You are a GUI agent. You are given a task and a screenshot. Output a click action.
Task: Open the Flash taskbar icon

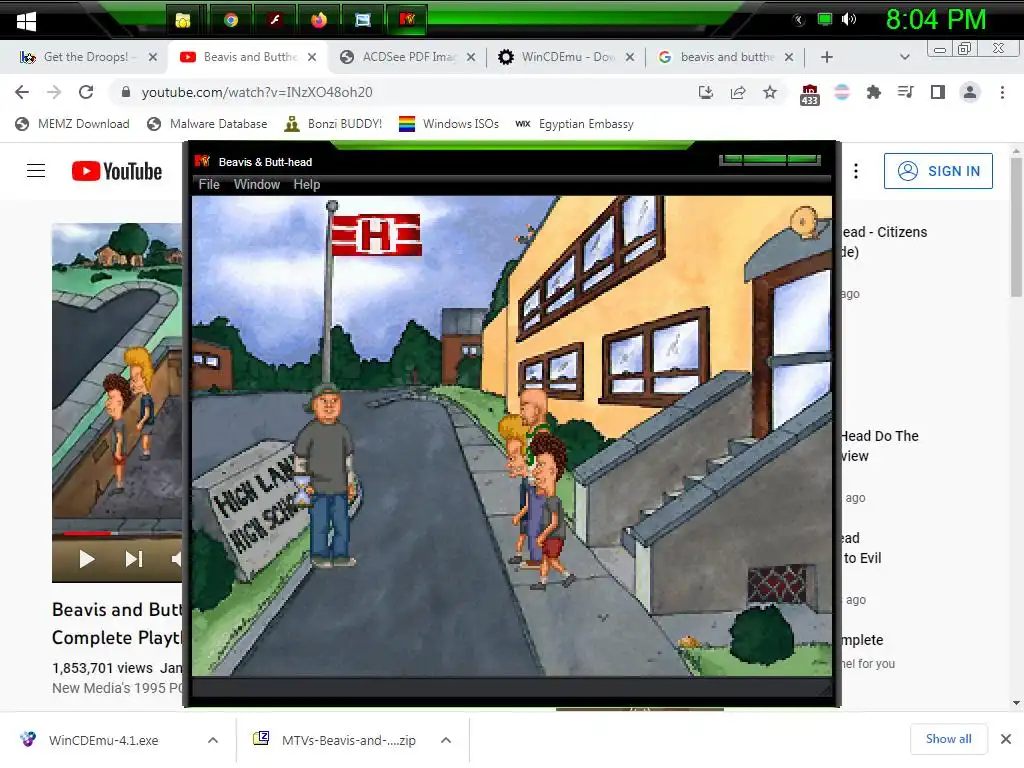275,20
